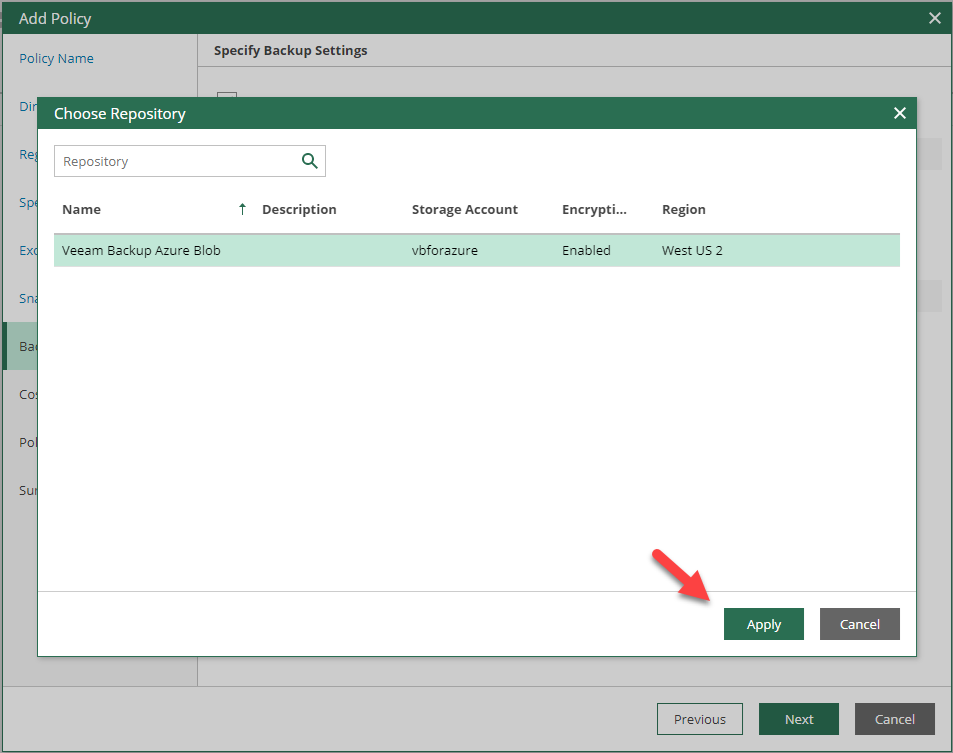This screenshot has height=753, width=953.
Task: Click the Enabled encryption value of the repository
Action: pyautogui.click(x=586, y=250)
